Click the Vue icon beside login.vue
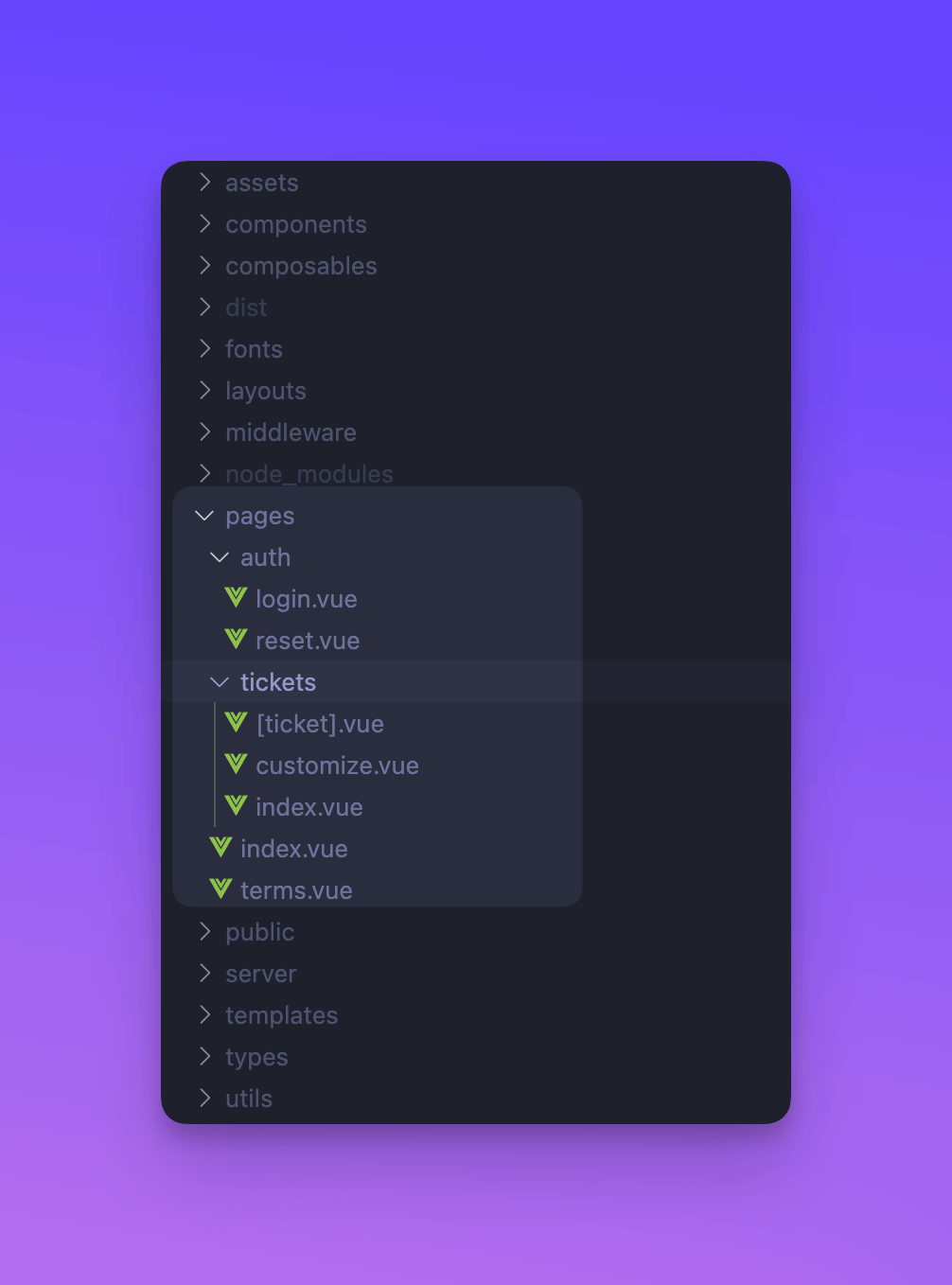 coord(236,598)
